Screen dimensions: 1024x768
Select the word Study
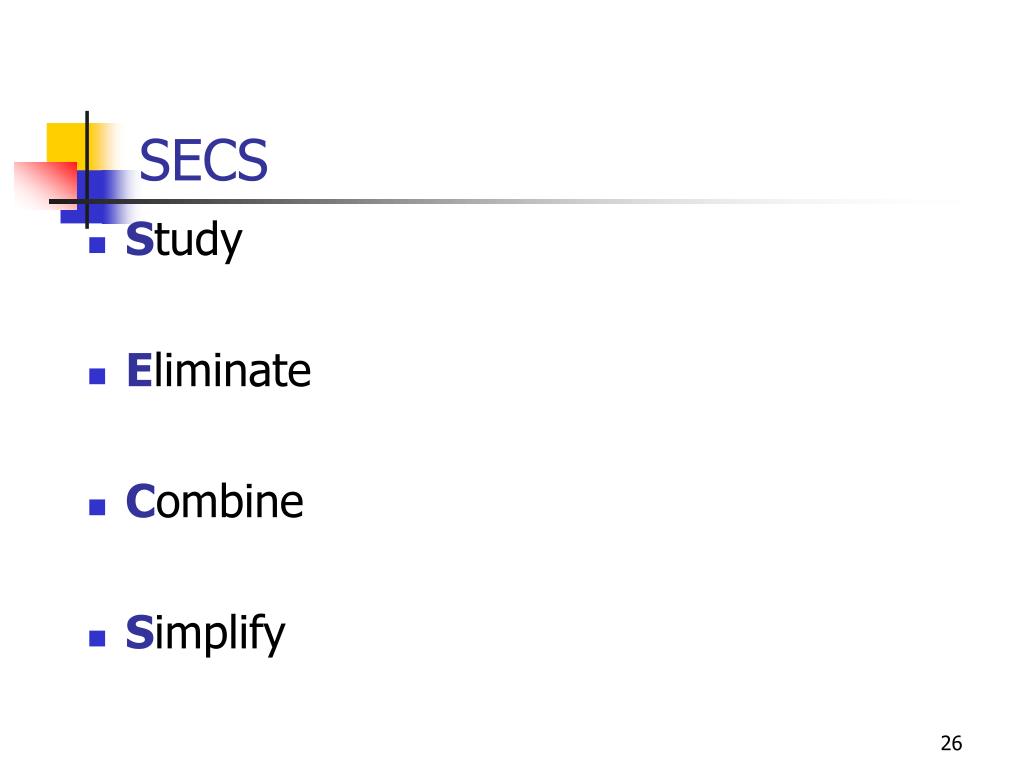click(184, 240)
